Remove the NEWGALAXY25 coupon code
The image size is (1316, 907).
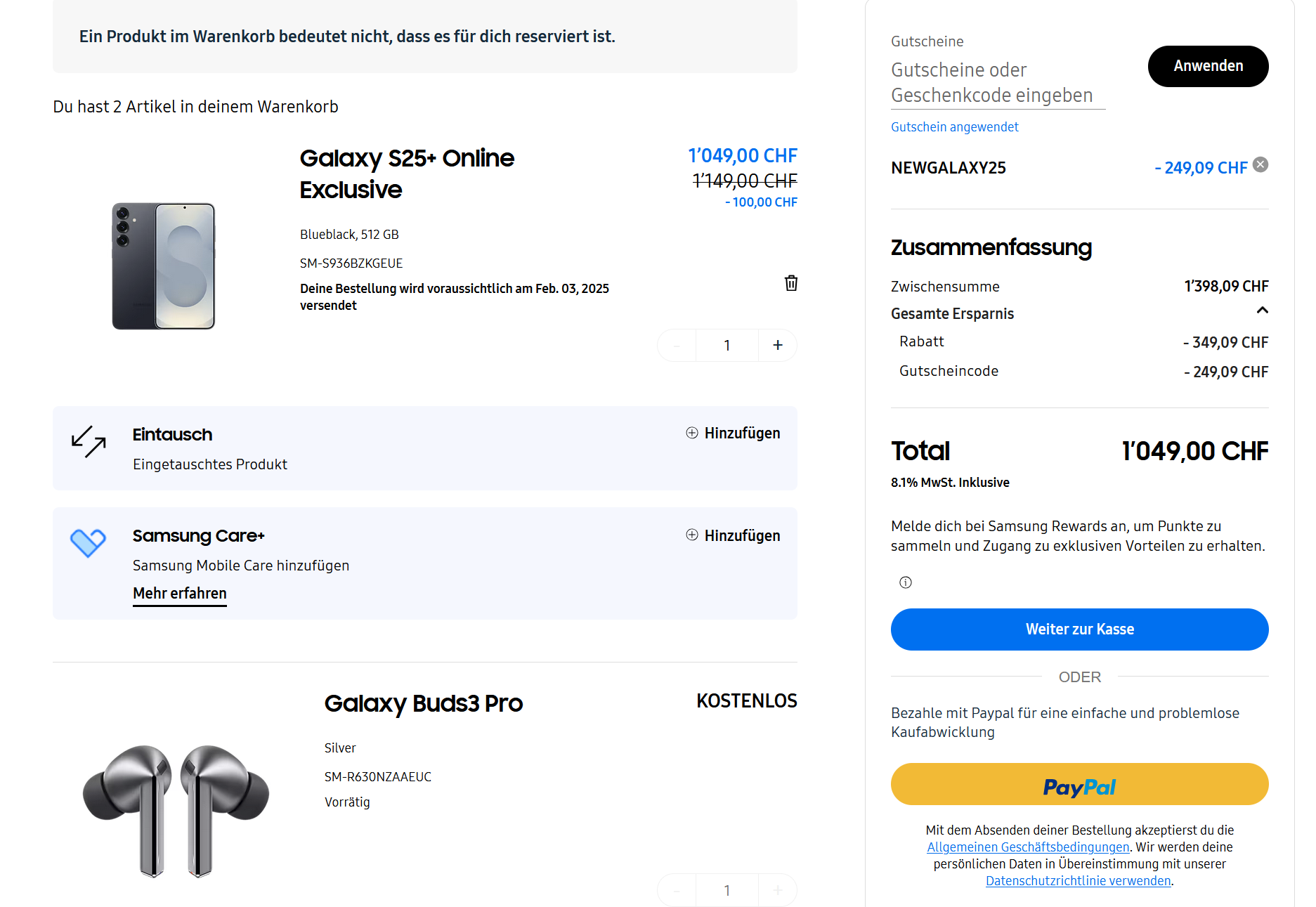[x=1261, y=164]
